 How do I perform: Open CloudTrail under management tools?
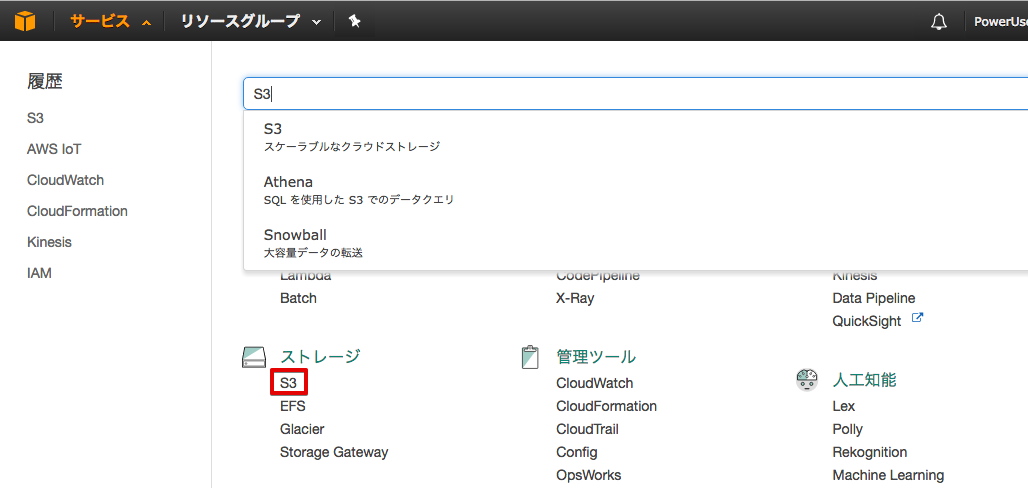click(587, 429)
